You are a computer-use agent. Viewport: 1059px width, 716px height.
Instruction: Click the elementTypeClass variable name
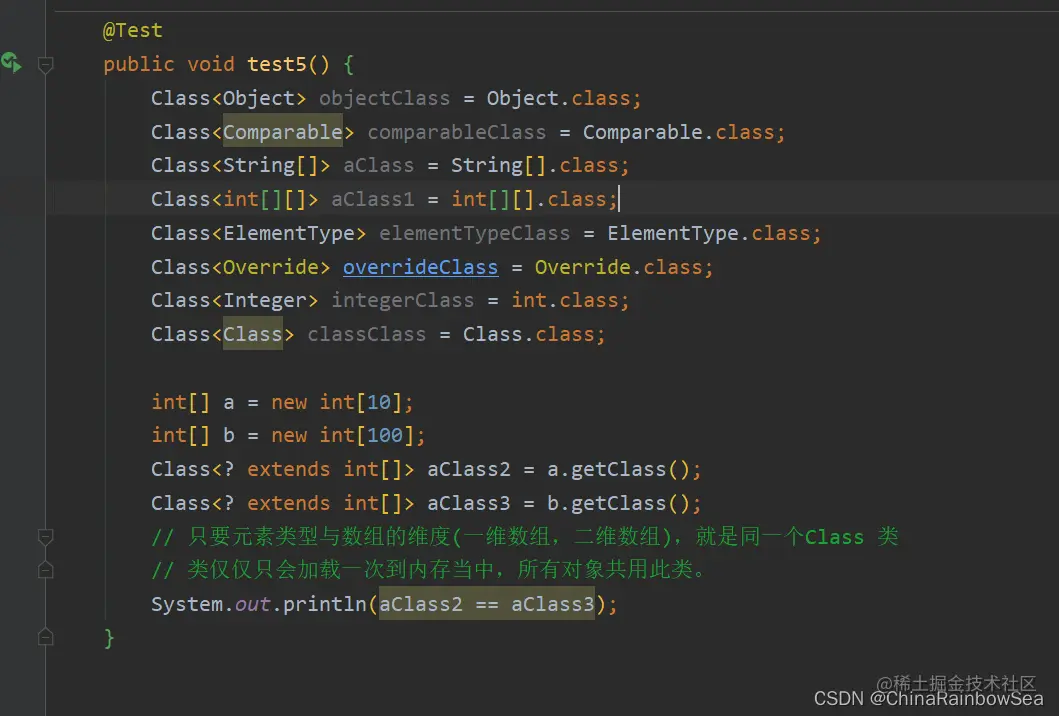[x=474, y=233]
